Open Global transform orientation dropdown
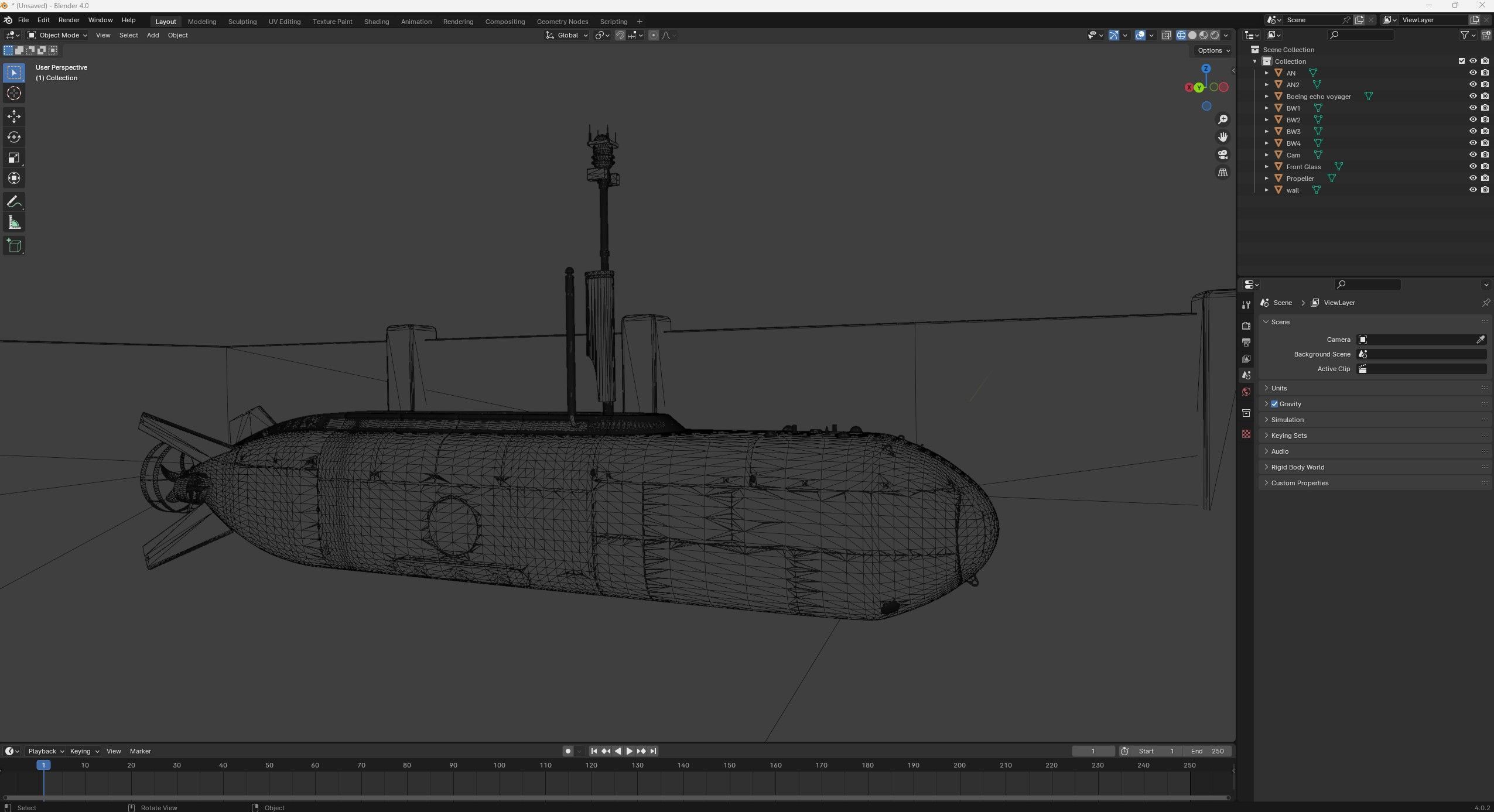Viewport: 1494px width, 812px height. [567, 35]
